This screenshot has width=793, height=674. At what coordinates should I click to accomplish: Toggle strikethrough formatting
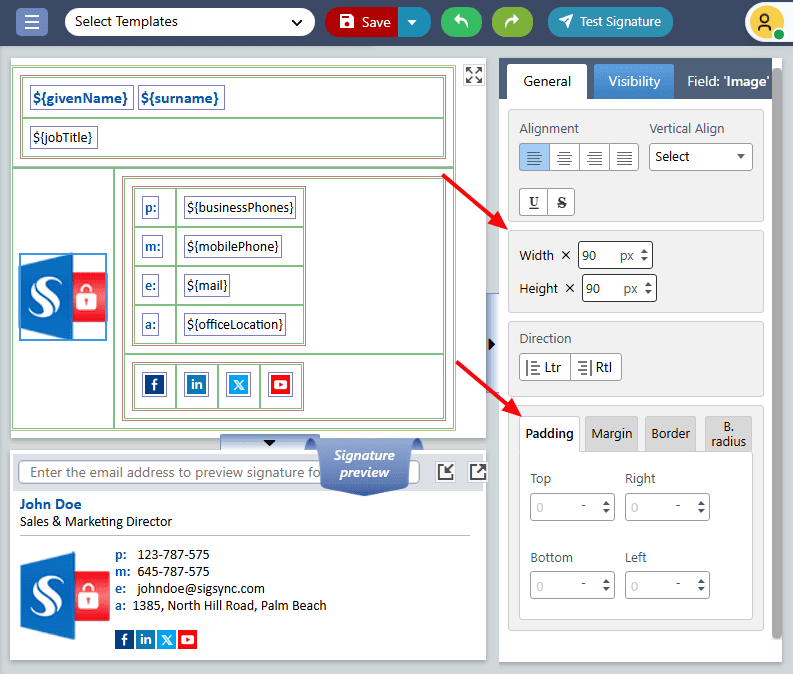coord(561,202)
